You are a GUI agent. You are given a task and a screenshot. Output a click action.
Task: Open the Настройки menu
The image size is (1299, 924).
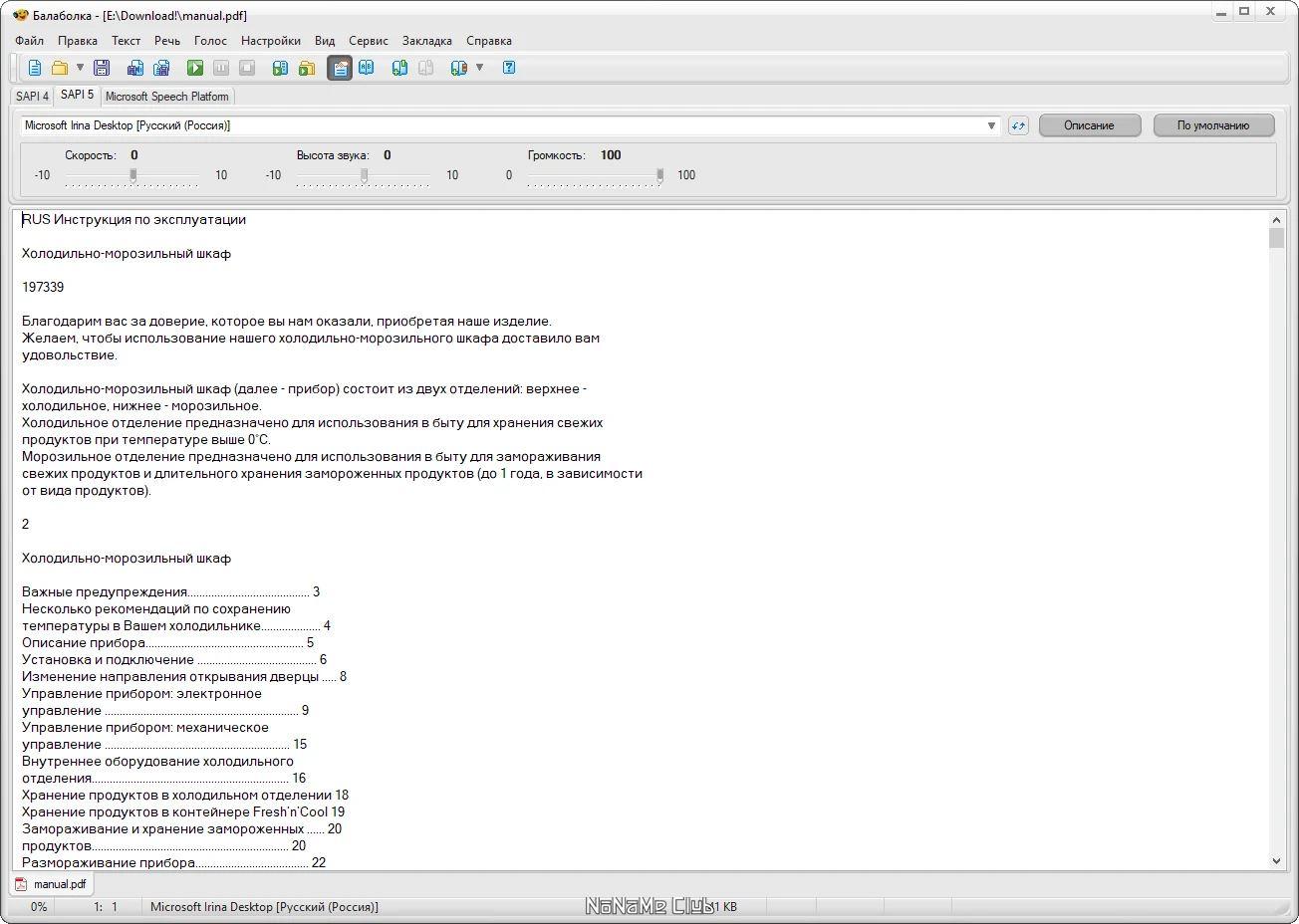271,41
